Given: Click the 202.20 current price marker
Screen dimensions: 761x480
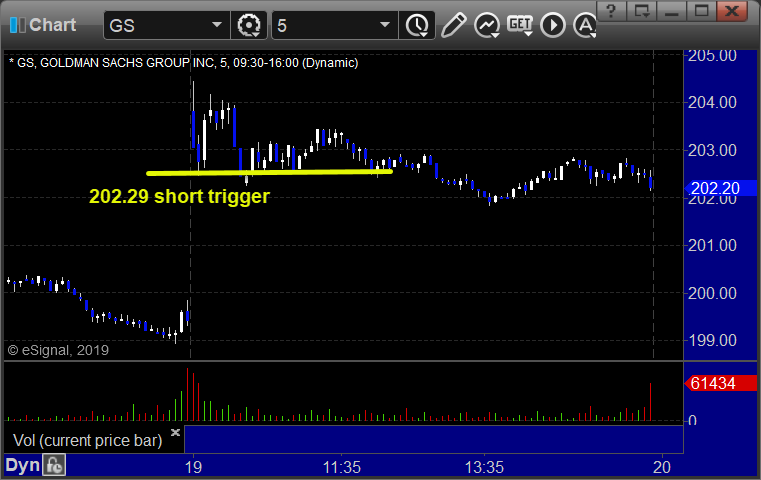Looking at the screenshot, I should pos(720,188).
